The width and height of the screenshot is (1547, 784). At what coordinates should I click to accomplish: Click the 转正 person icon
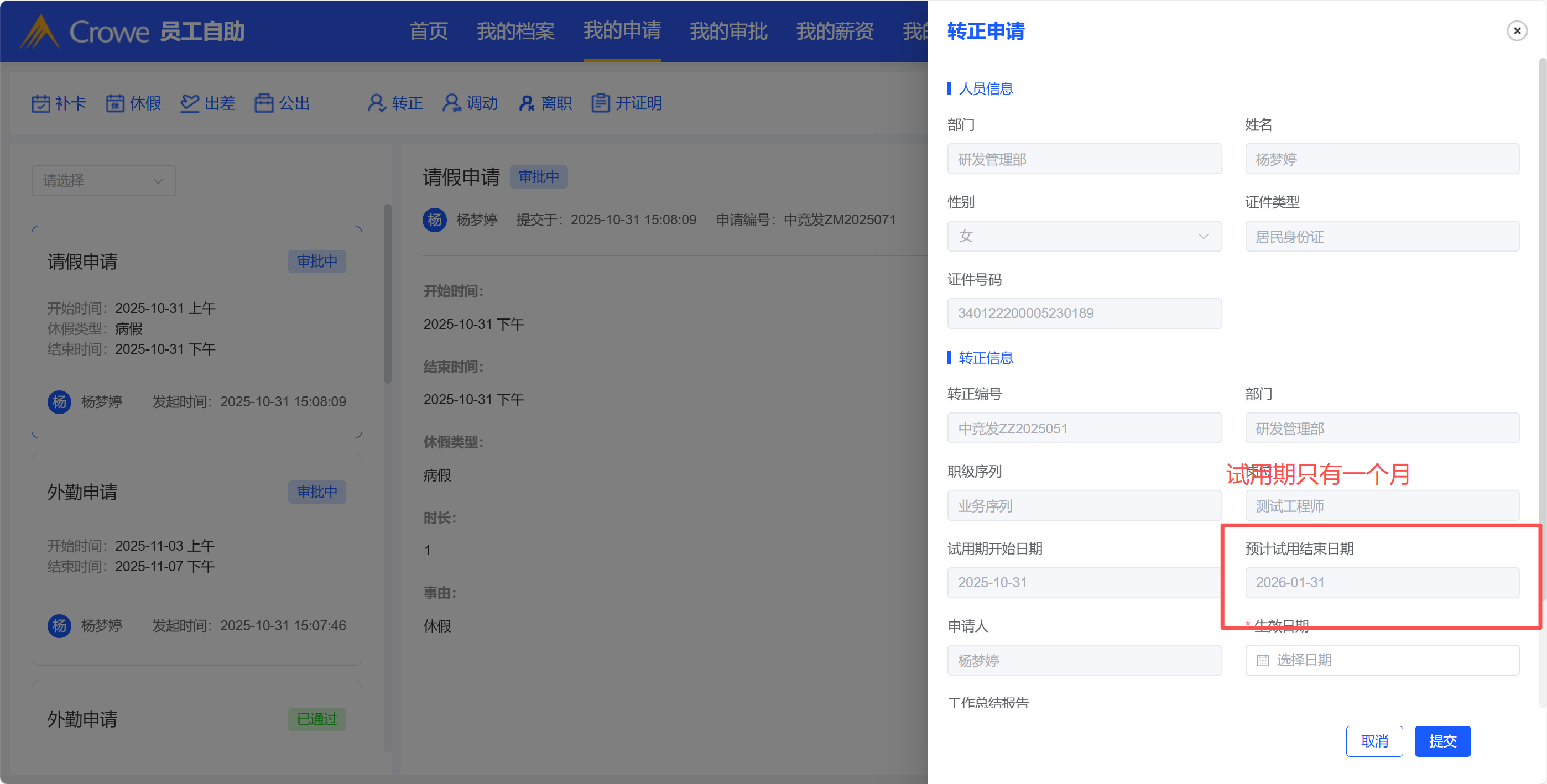[x=377, y=103]
